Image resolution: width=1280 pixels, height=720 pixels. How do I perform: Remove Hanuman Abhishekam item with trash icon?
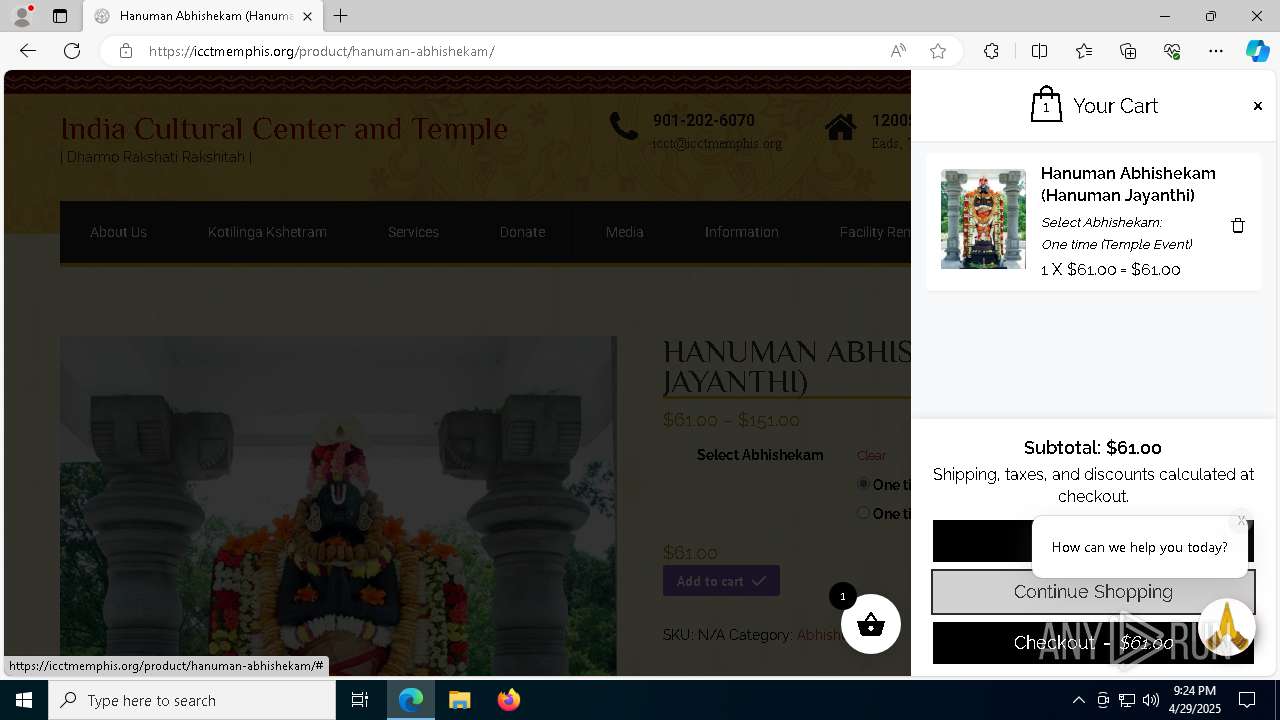[1237, 225]
